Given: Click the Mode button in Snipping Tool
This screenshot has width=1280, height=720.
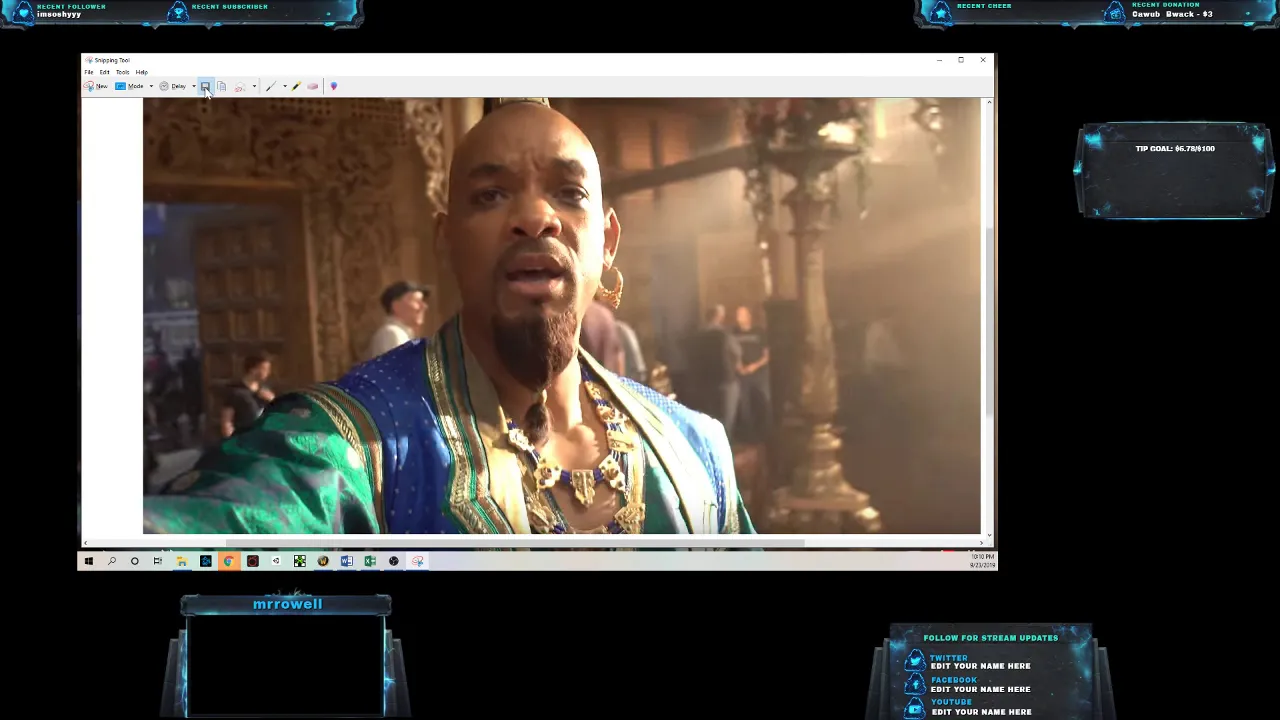Looking at the screenshot, I should pyautogui.click(x=130, y=86).
